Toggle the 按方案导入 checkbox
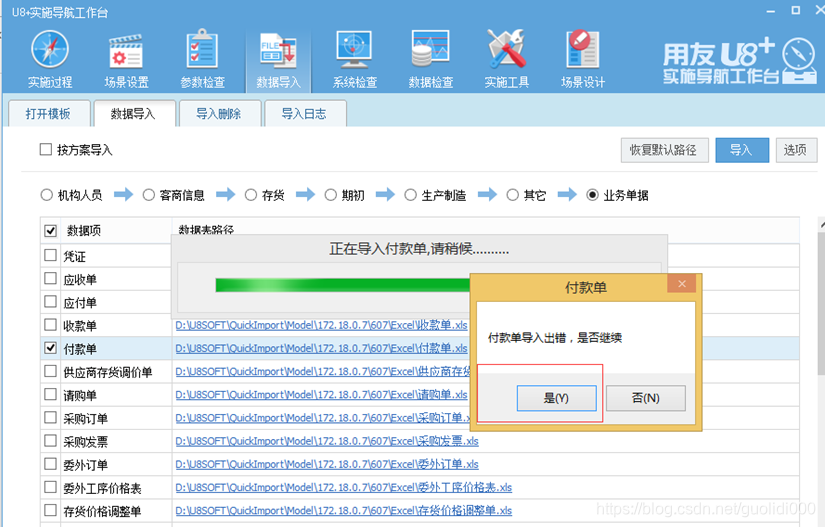 pos(46,149)
